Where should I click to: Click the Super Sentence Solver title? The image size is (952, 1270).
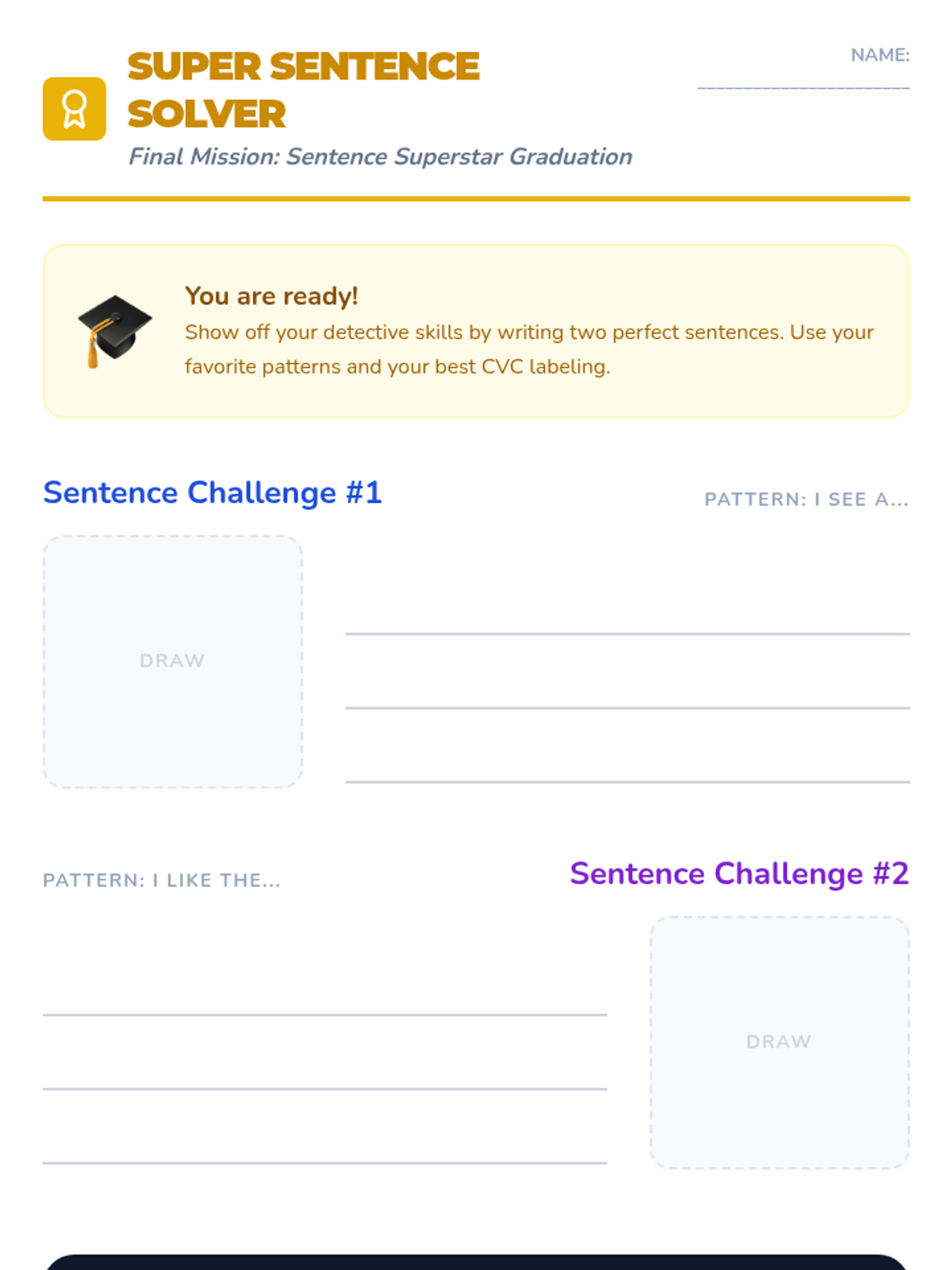(x=303, y=90)
